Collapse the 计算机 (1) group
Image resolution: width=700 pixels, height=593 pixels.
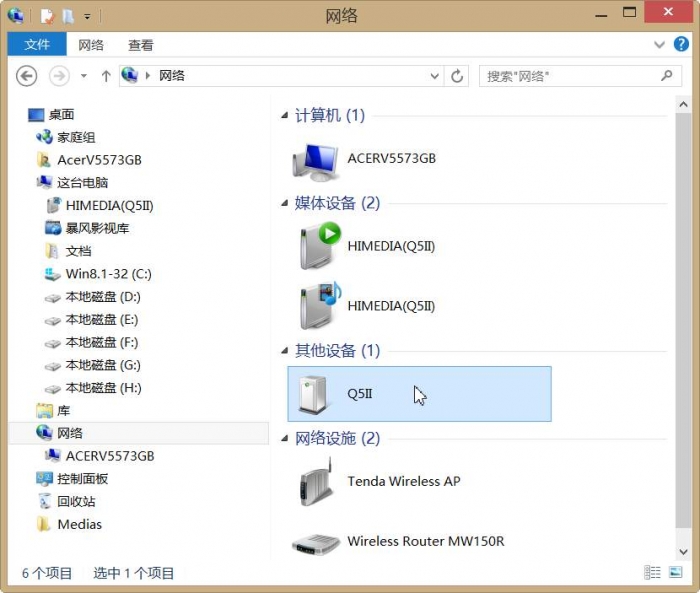tap(284, 115)
